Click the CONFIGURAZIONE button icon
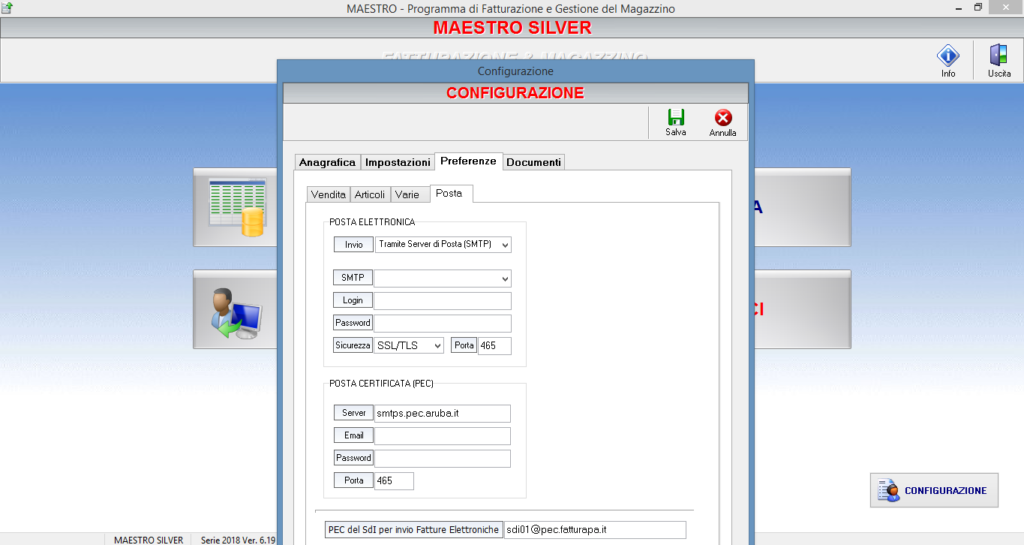The image size is (1024, 545). [889, 491]
